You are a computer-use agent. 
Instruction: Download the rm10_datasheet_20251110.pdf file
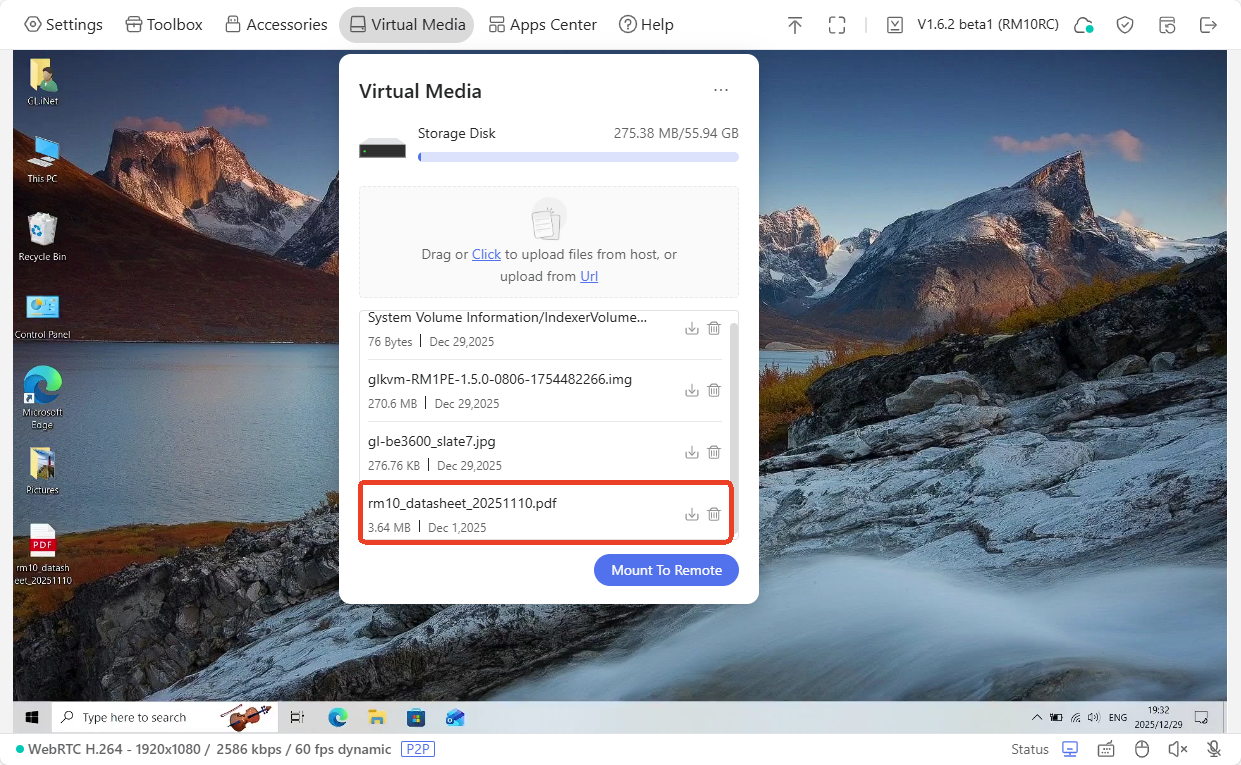pyautogui.click(x=691, y=514)
